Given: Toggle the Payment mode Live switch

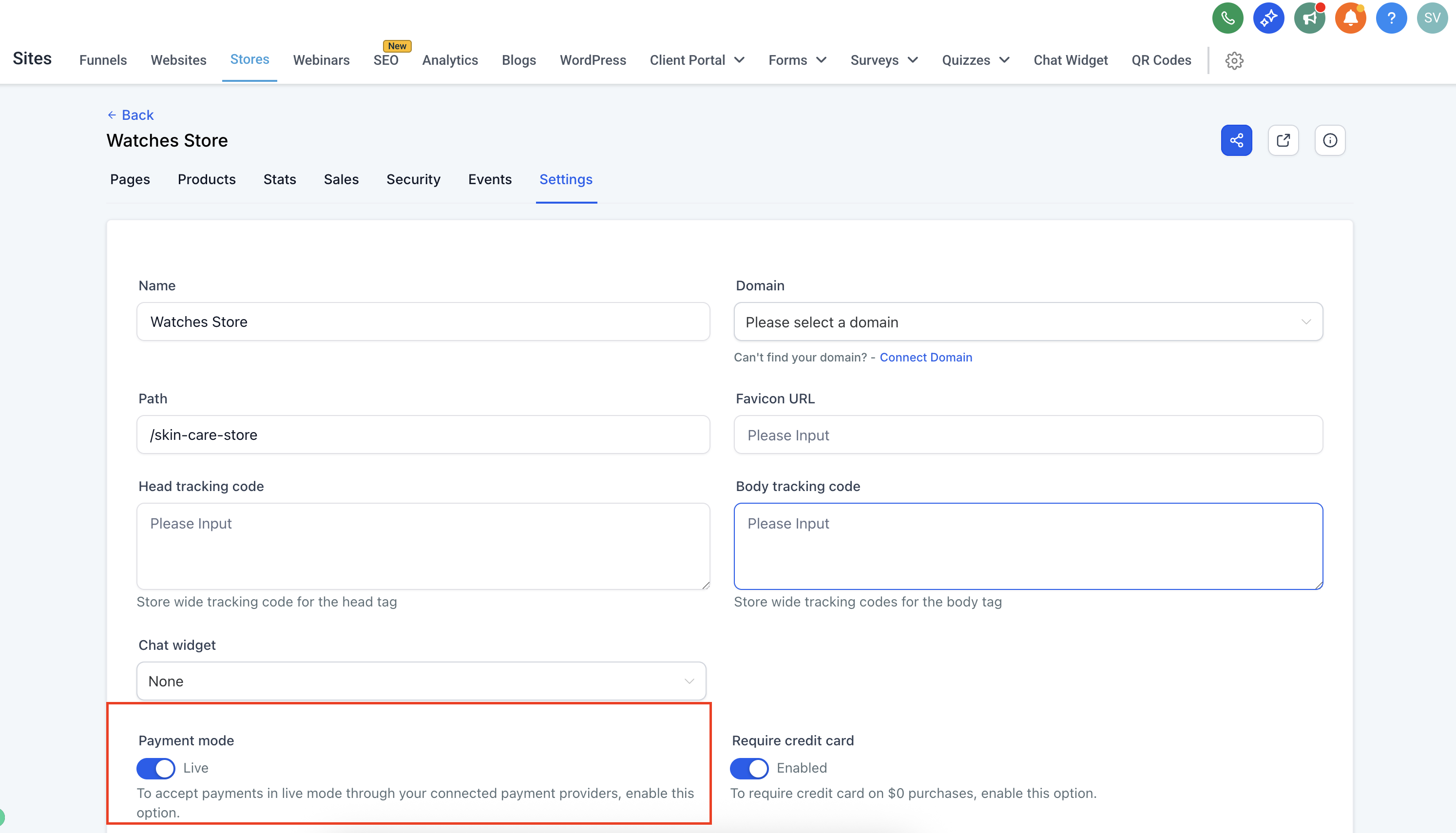Looking at the screenshot, I should point(155,768).
